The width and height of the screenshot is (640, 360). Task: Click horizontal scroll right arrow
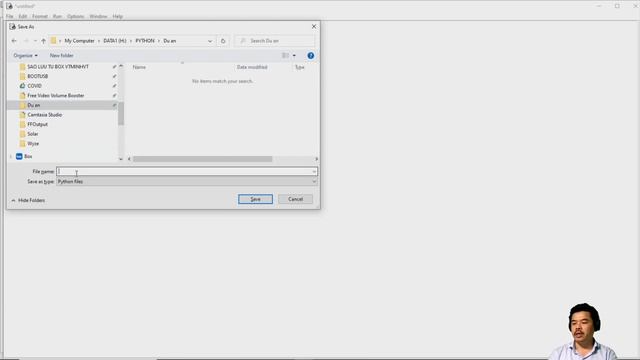[x=316, y=159]
